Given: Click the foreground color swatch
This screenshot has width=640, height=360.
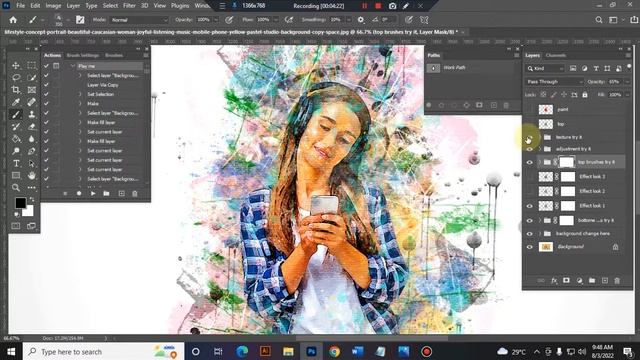Looking at the screenshot, I should point(20,202).
